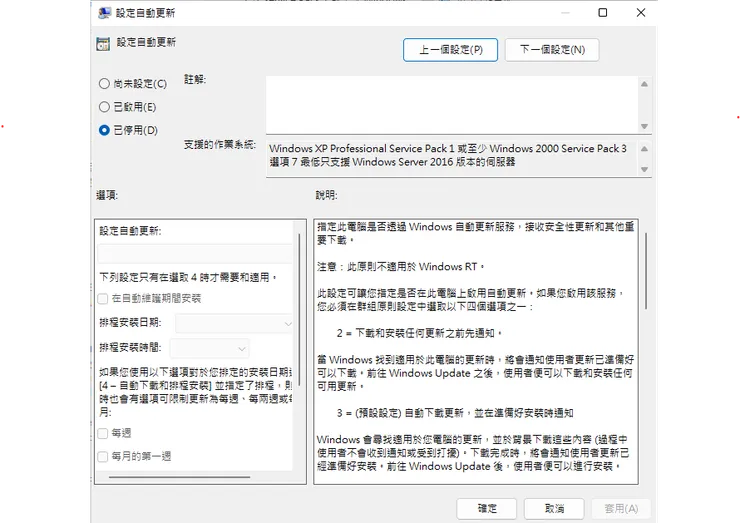The image size is (740, 523).
Task: Click text '2 = 下載和安裝任何更新之前先通知'
Action: [418, 334]
